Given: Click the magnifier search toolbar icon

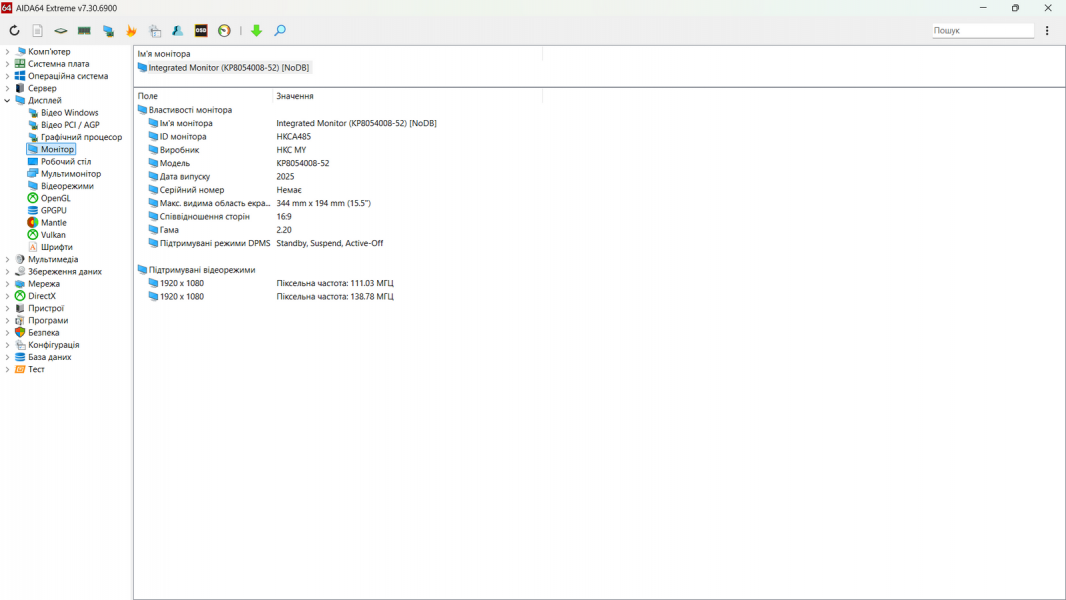Looking at the screenshot, I should (x=279, y=31).
